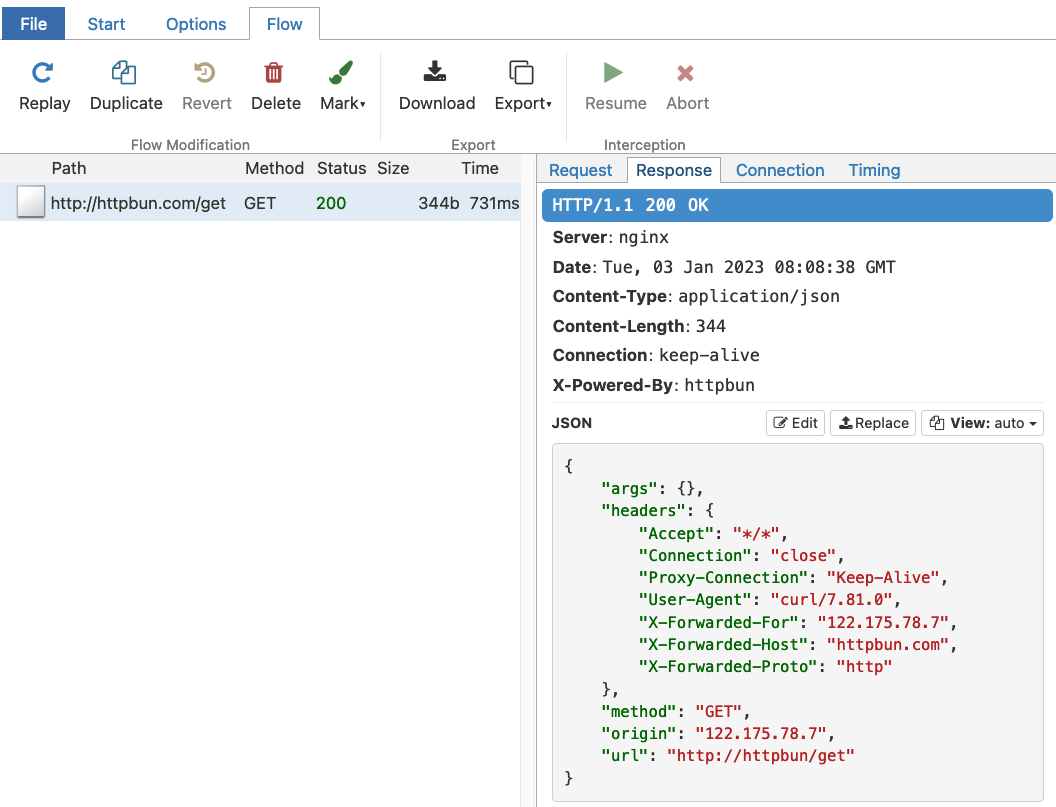Click the "origin" JSON key

tap(638, 734)
